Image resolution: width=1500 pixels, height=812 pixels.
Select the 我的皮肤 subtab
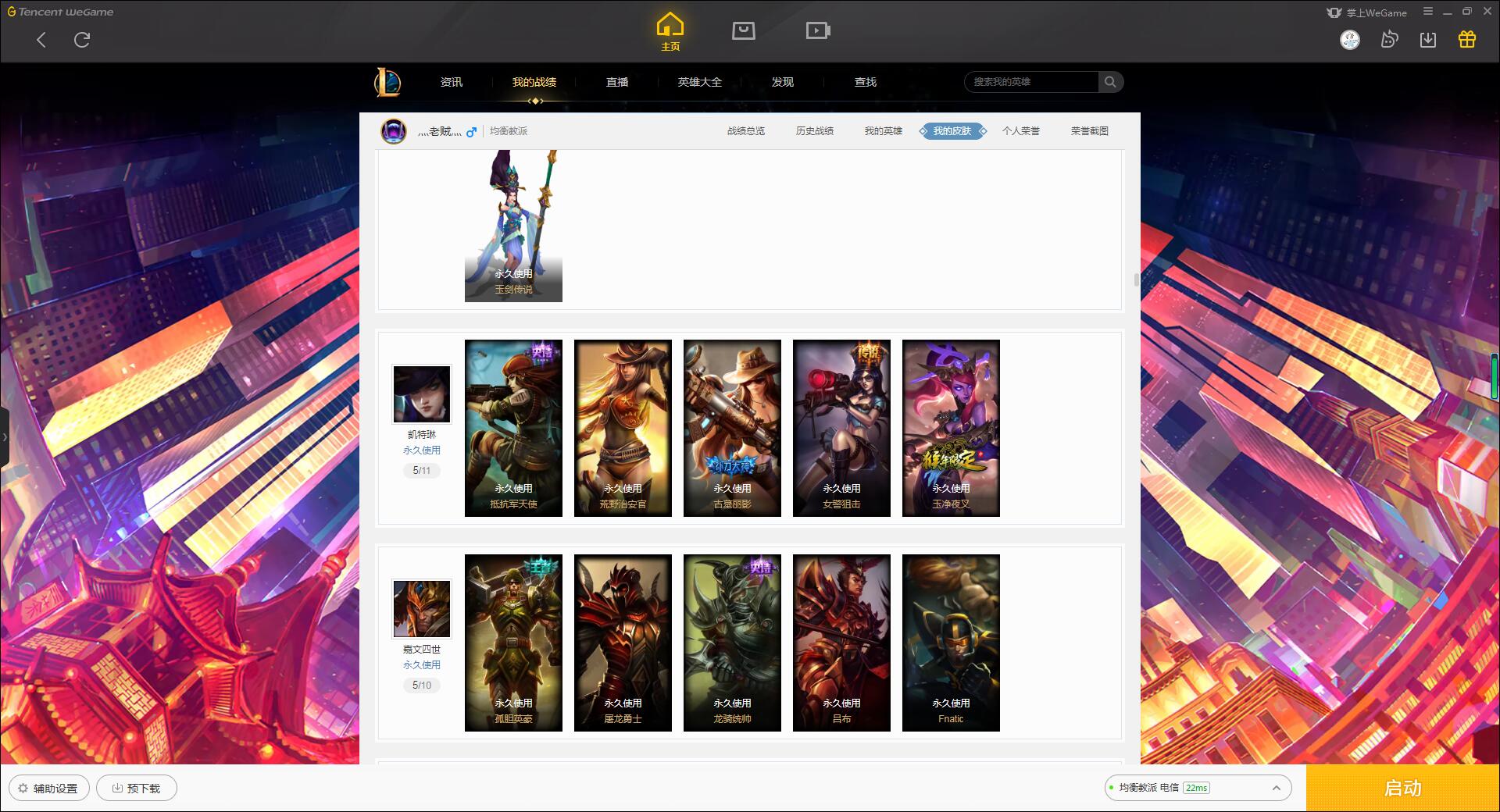click(x=952, y=131)
